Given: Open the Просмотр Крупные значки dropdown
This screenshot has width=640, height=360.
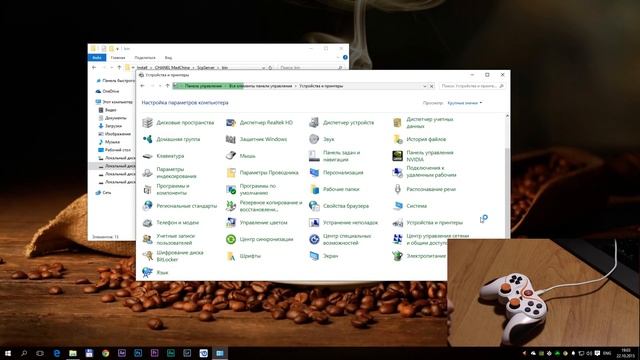Looking at the screenshot, I should (x=464, y=103).
